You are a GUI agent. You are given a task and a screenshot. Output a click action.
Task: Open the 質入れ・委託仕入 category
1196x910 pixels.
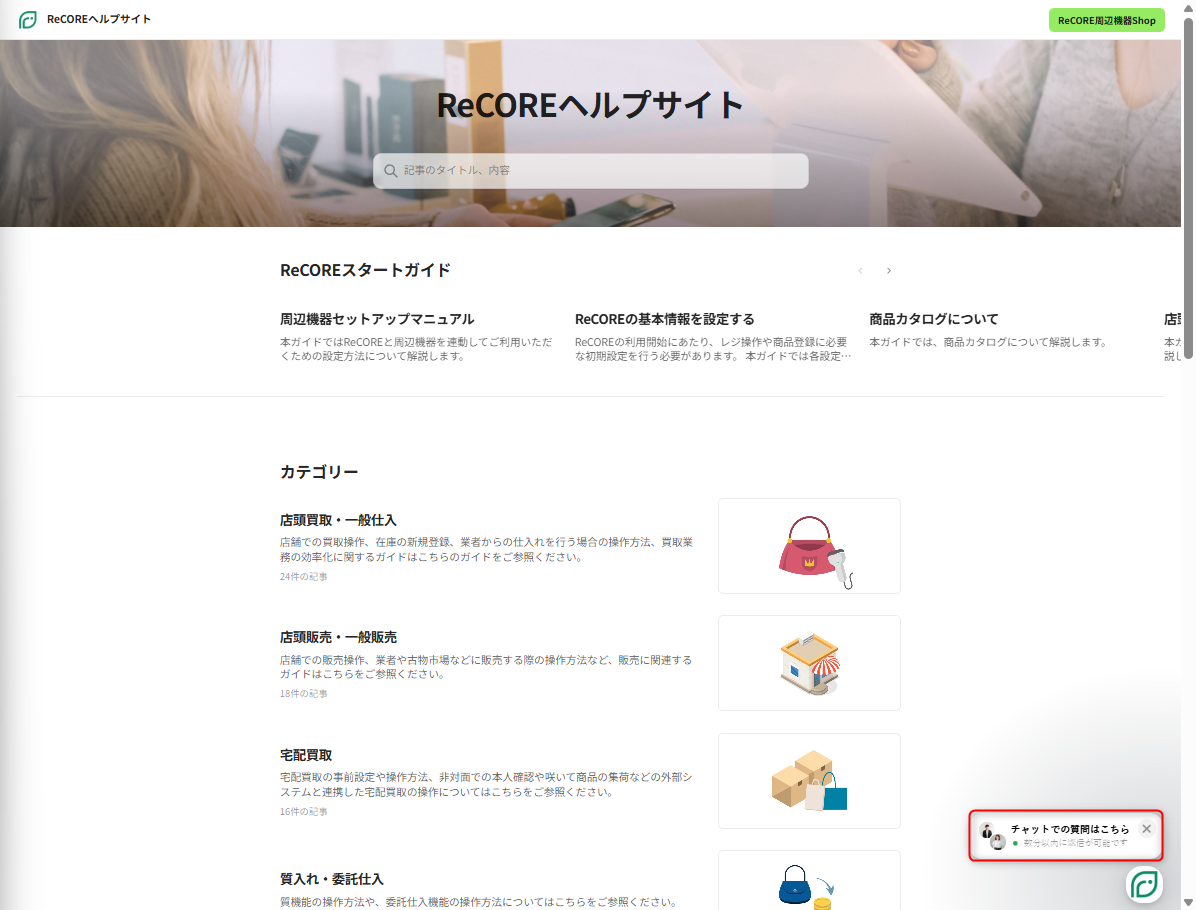pyautogui.click(x=332, y=879)
